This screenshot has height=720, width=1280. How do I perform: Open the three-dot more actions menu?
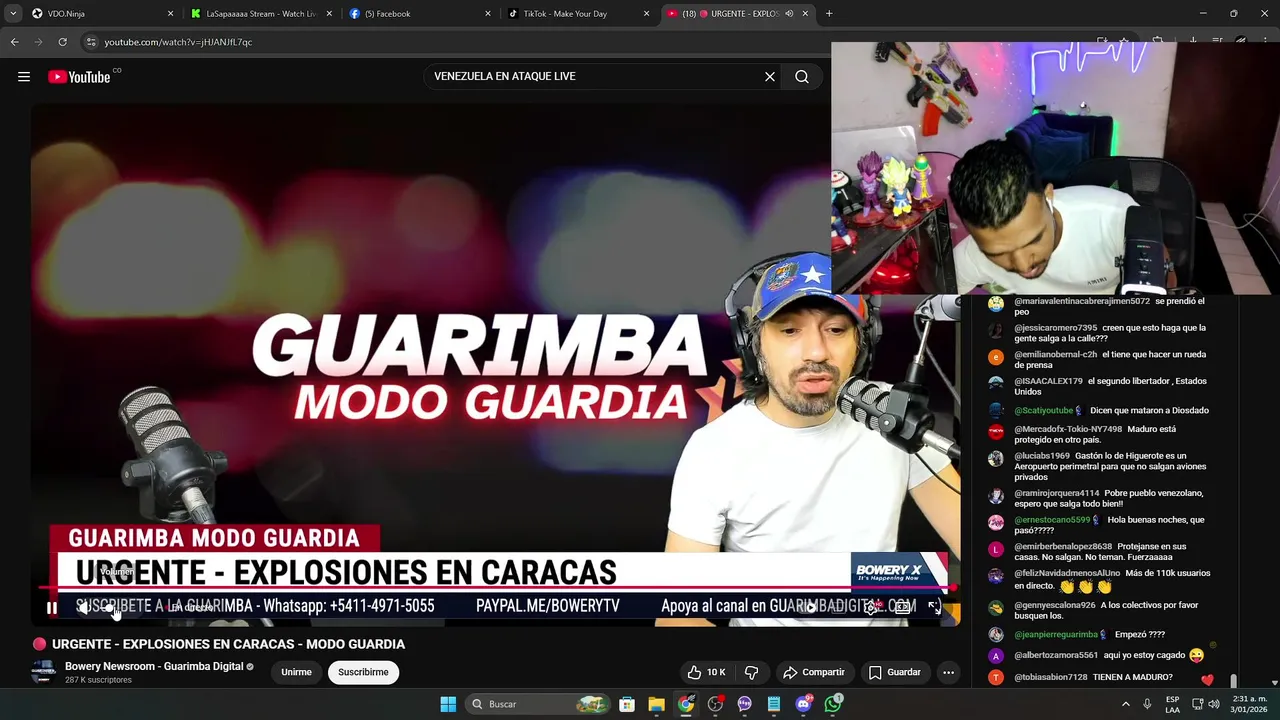(948, 672)
